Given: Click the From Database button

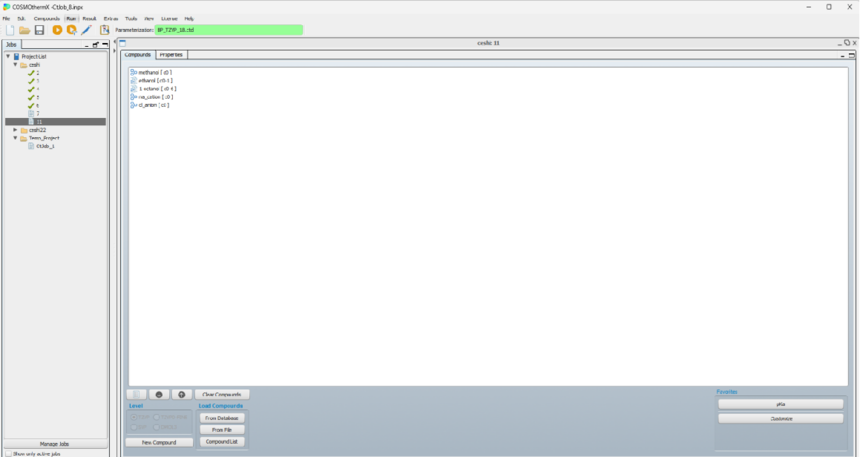Looking at the screenshot, I should point(222,418).
